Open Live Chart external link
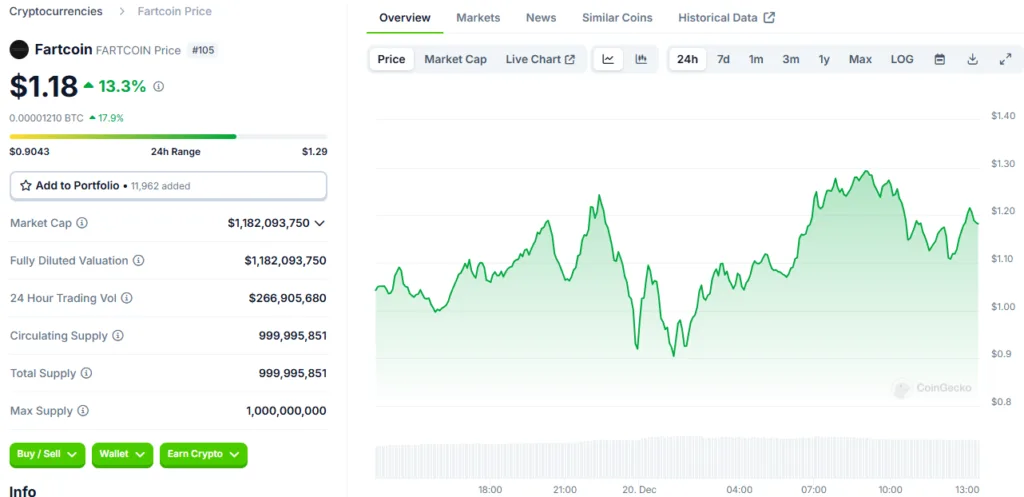 point(540,59)
